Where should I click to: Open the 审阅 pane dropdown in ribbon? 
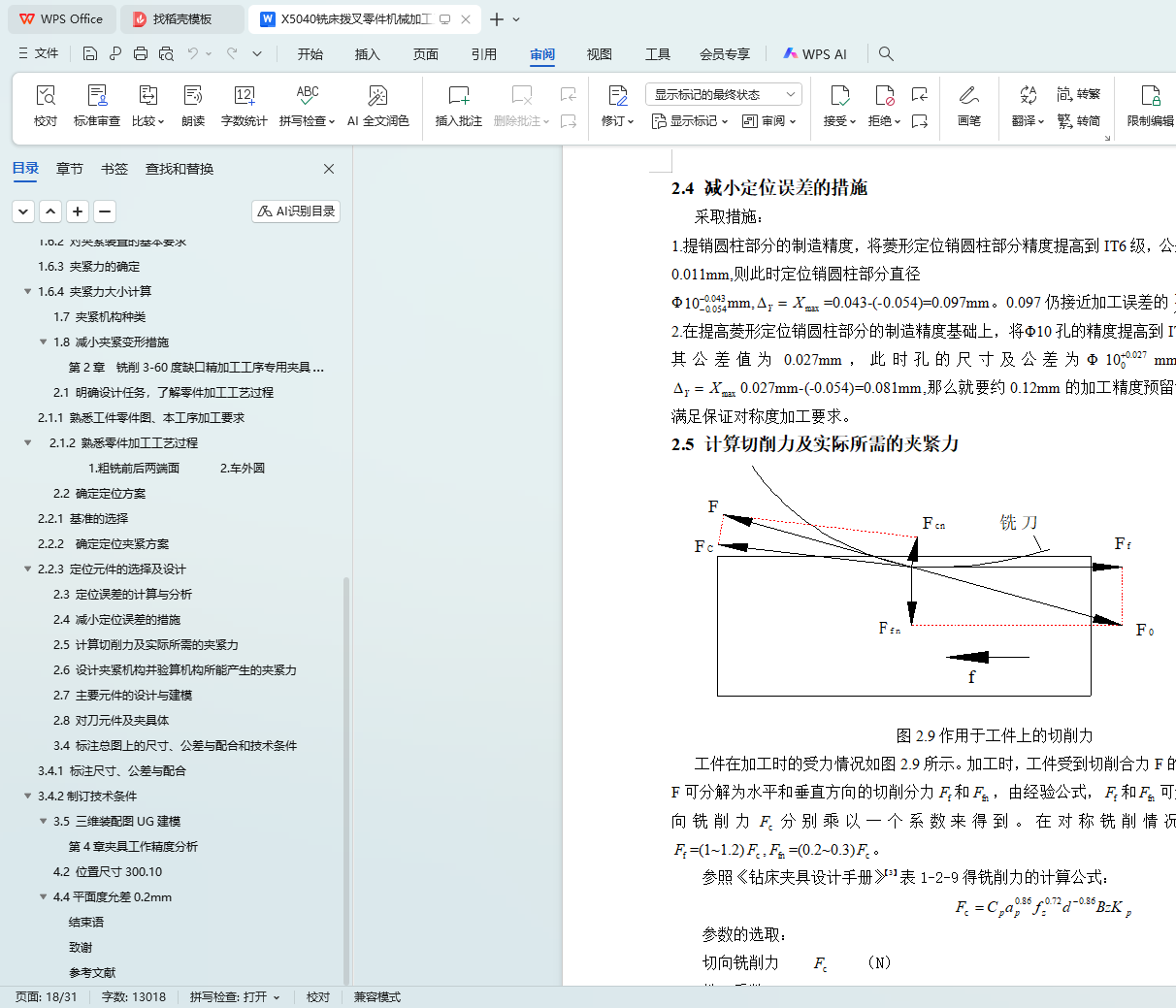pyautogui.click(x=768, y=121)
